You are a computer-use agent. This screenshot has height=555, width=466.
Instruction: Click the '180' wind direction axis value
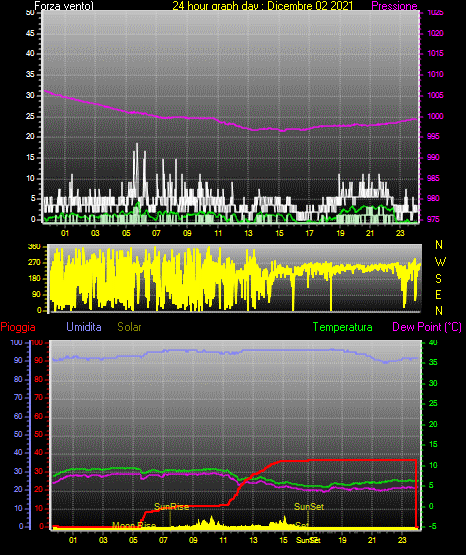coord(34,278)
